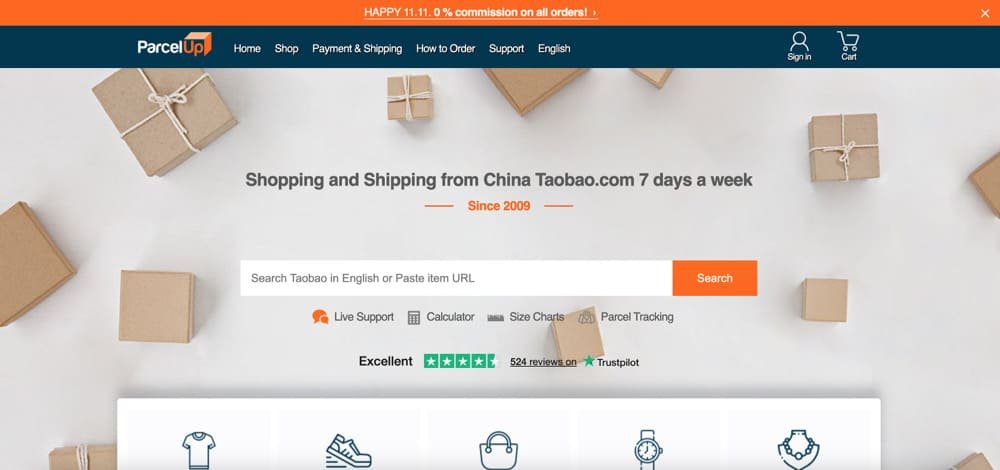The width and height of the screenshot is (1000, 470).
Task: Select the handbag category icon
Action: click(x=498, y=450)
